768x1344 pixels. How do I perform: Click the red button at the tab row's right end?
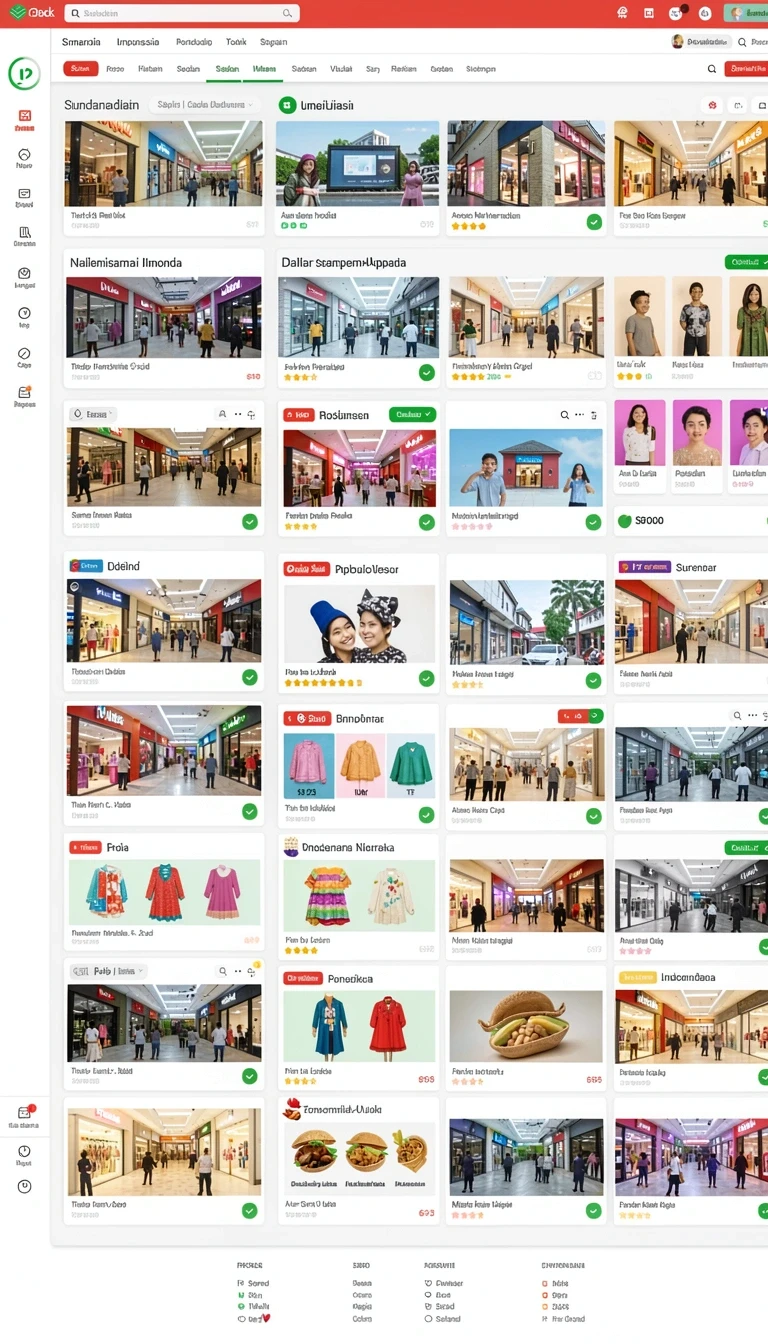pos(747,69)
